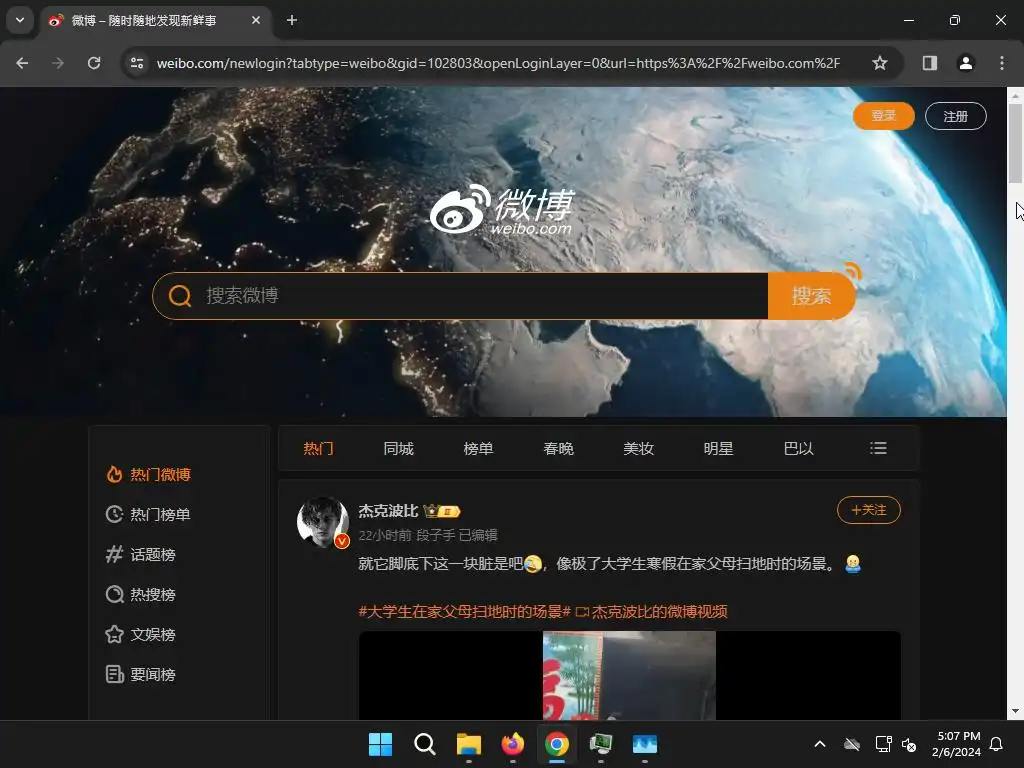Switch to the 同城 tab
Image resolution: width=1024 pixels, height=768 pixels.
pos(398,449)
